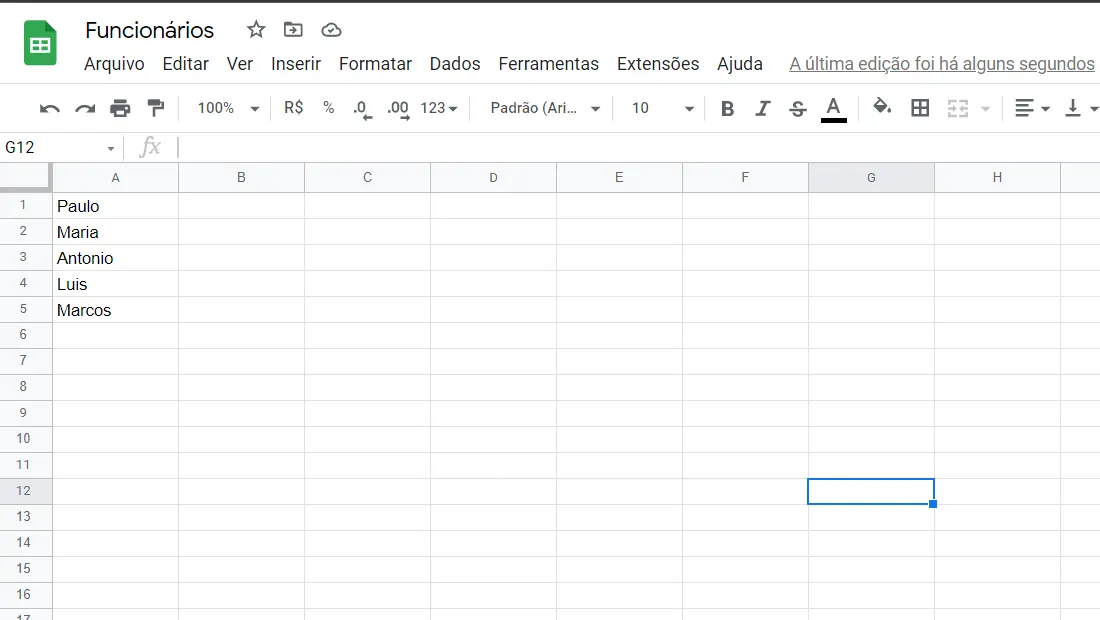This screenshot has width=1100, height=620.
Task: Select column D header
Action: 493,177
